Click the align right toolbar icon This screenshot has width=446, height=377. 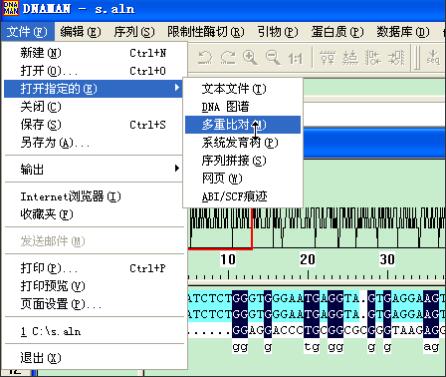tap(396, 58)
